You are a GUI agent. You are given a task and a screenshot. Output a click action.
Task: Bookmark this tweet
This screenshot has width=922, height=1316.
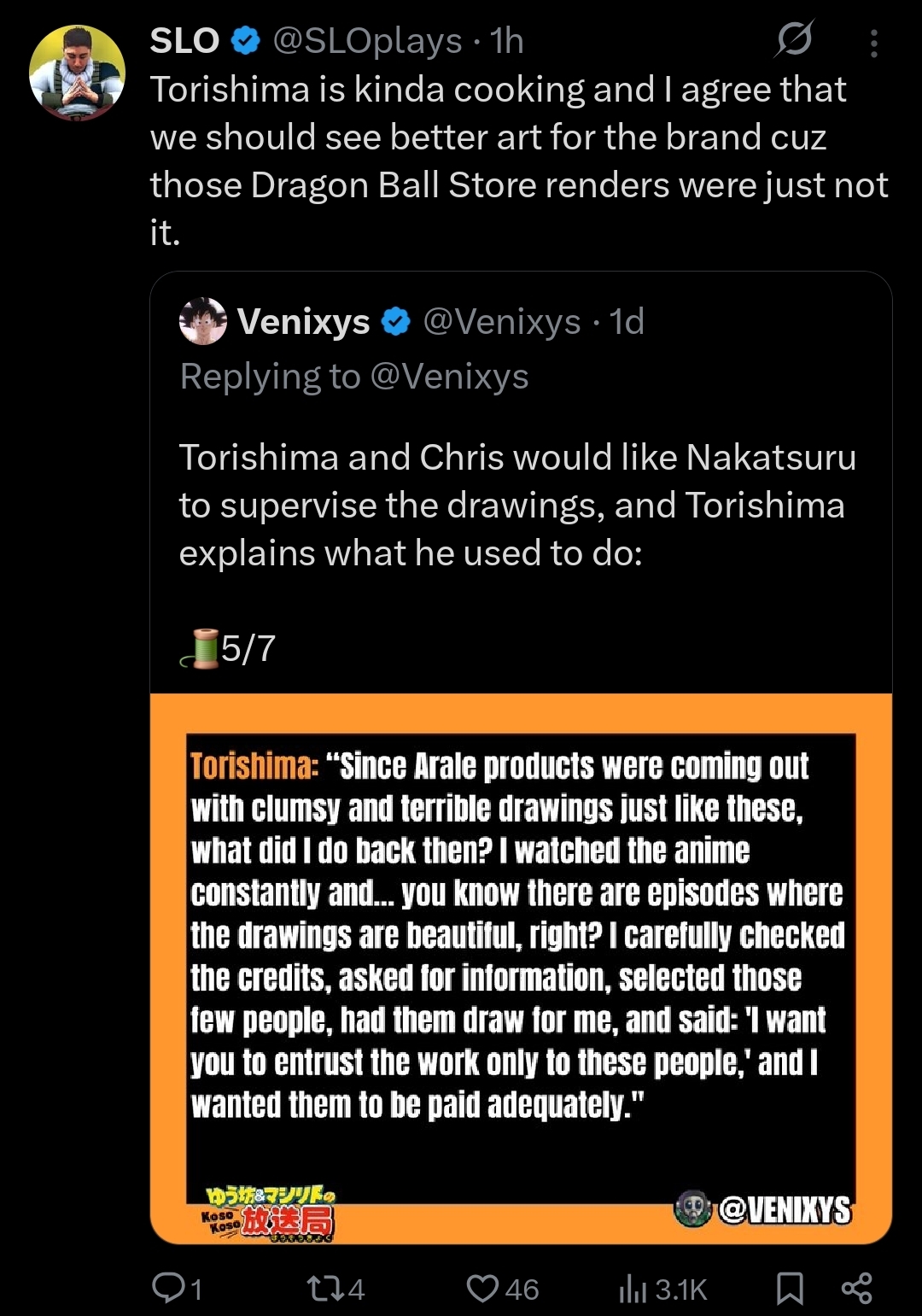pyautogui.click(x=790, y=1288)
